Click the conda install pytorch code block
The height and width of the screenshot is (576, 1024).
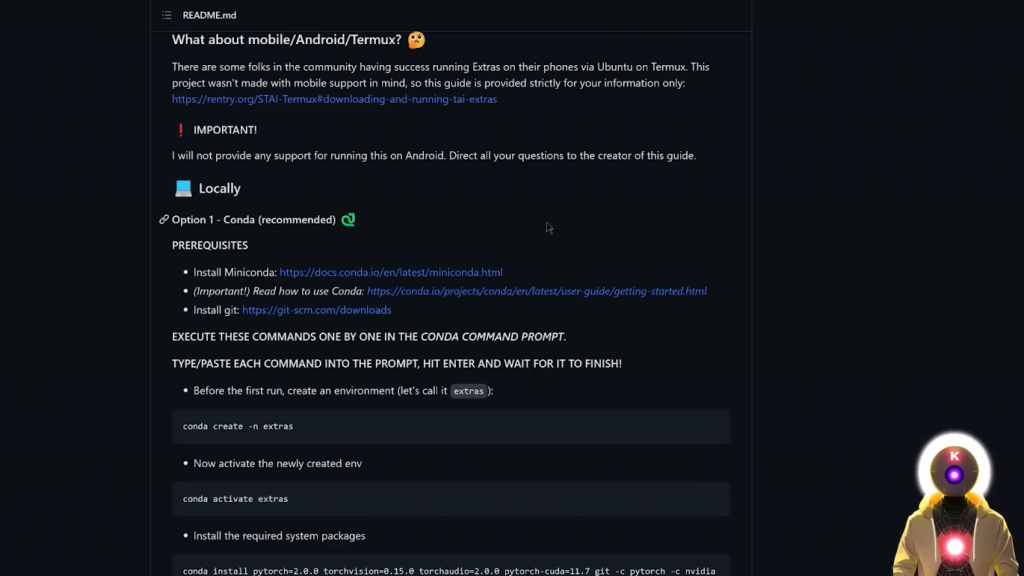(x=450, y=567)
